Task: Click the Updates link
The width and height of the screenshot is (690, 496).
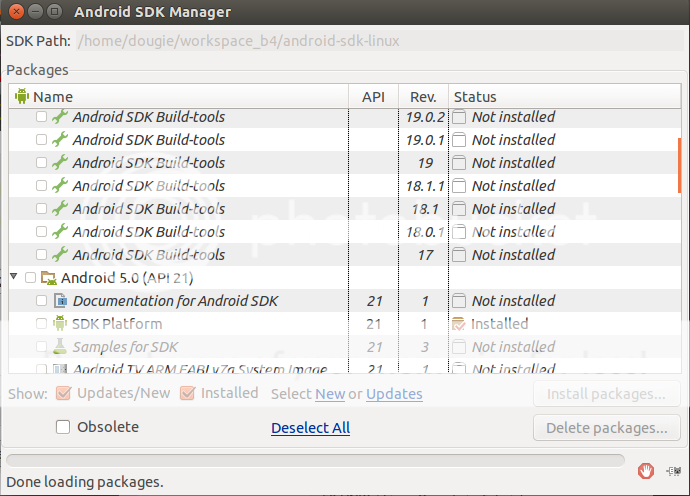Action: (394, 394)
